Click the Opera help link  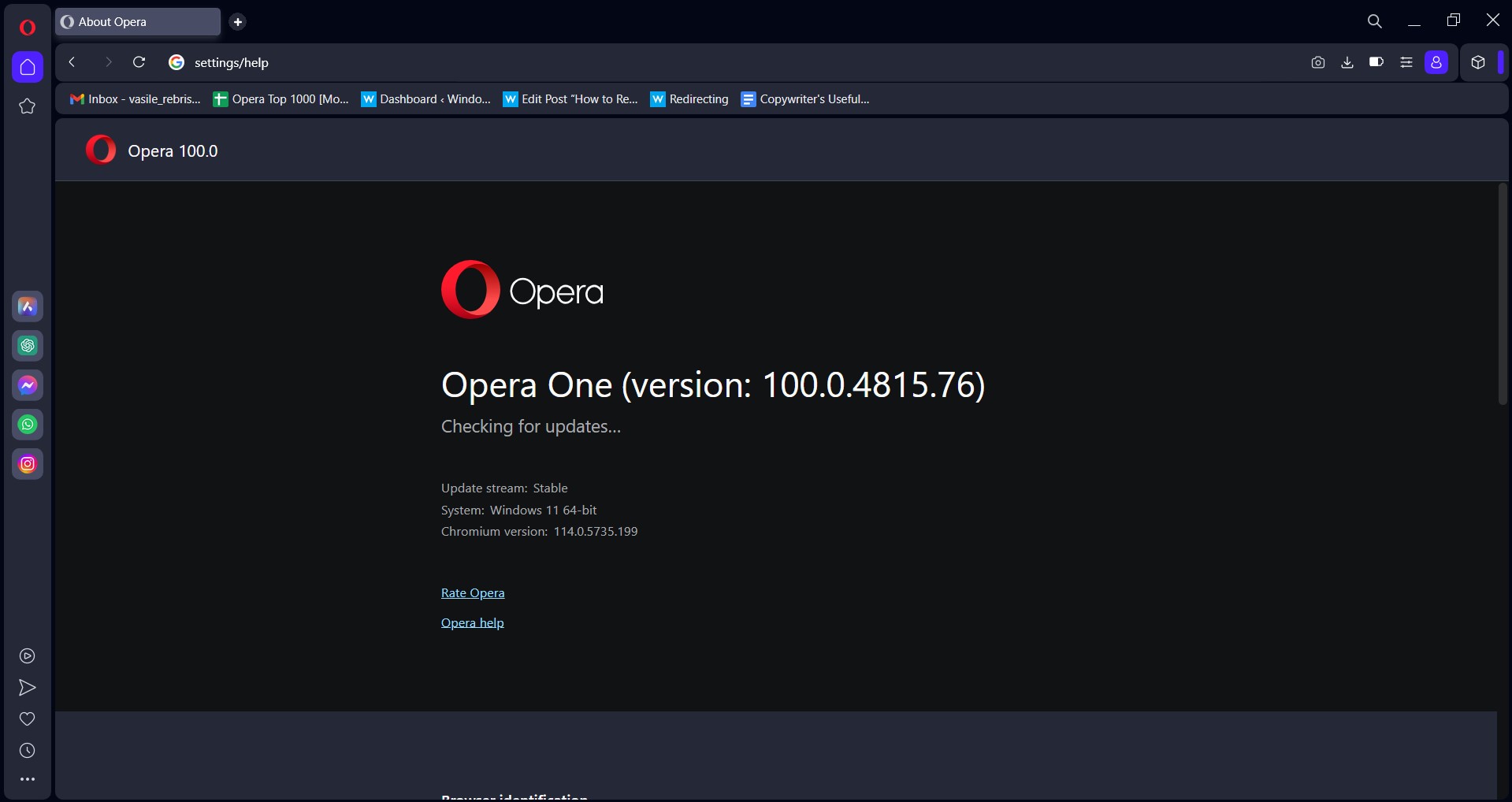[x=473, y=623]
